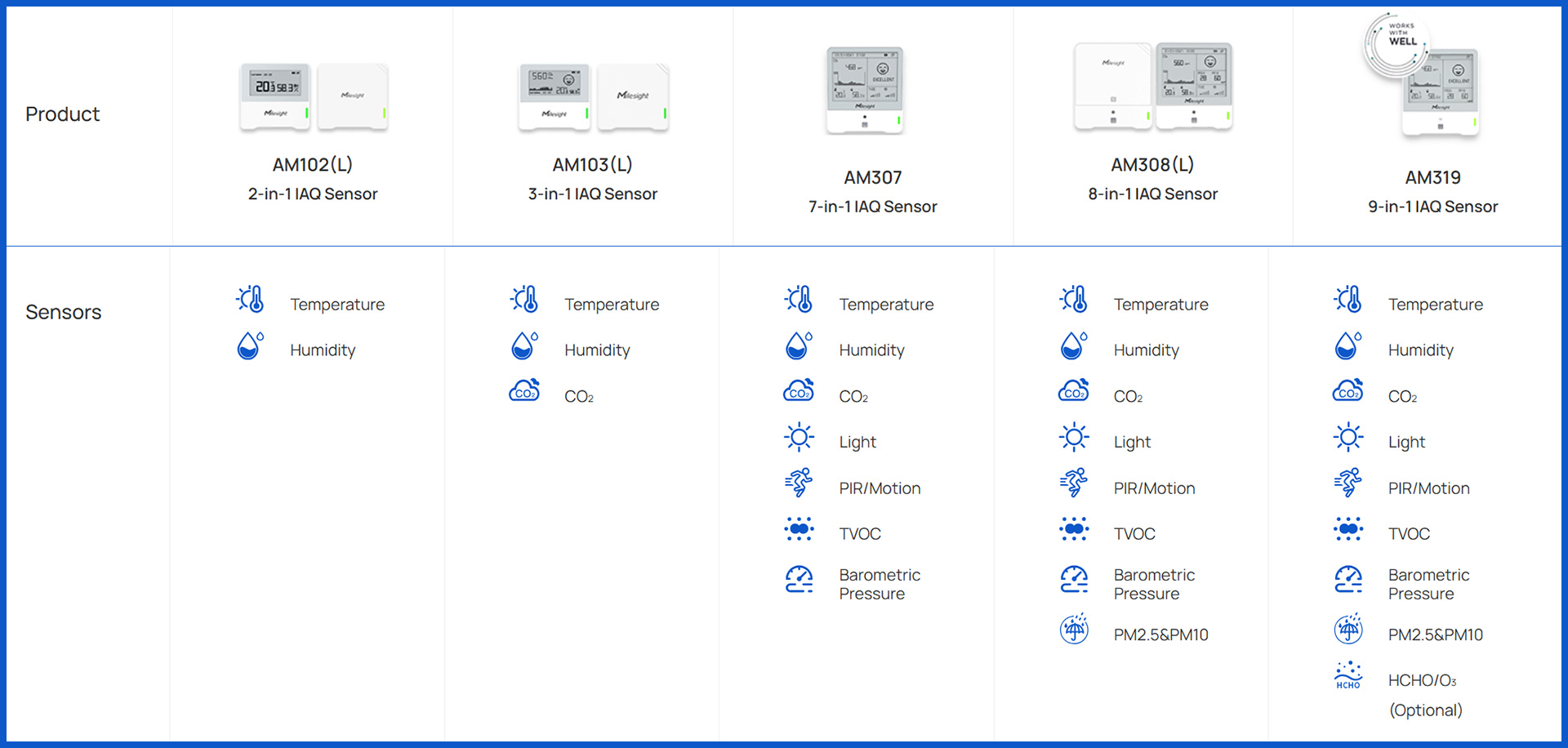This screenshot has height=748, width=1568.
Task: Click the Works With WELL badge
Action: point(1396,42)
